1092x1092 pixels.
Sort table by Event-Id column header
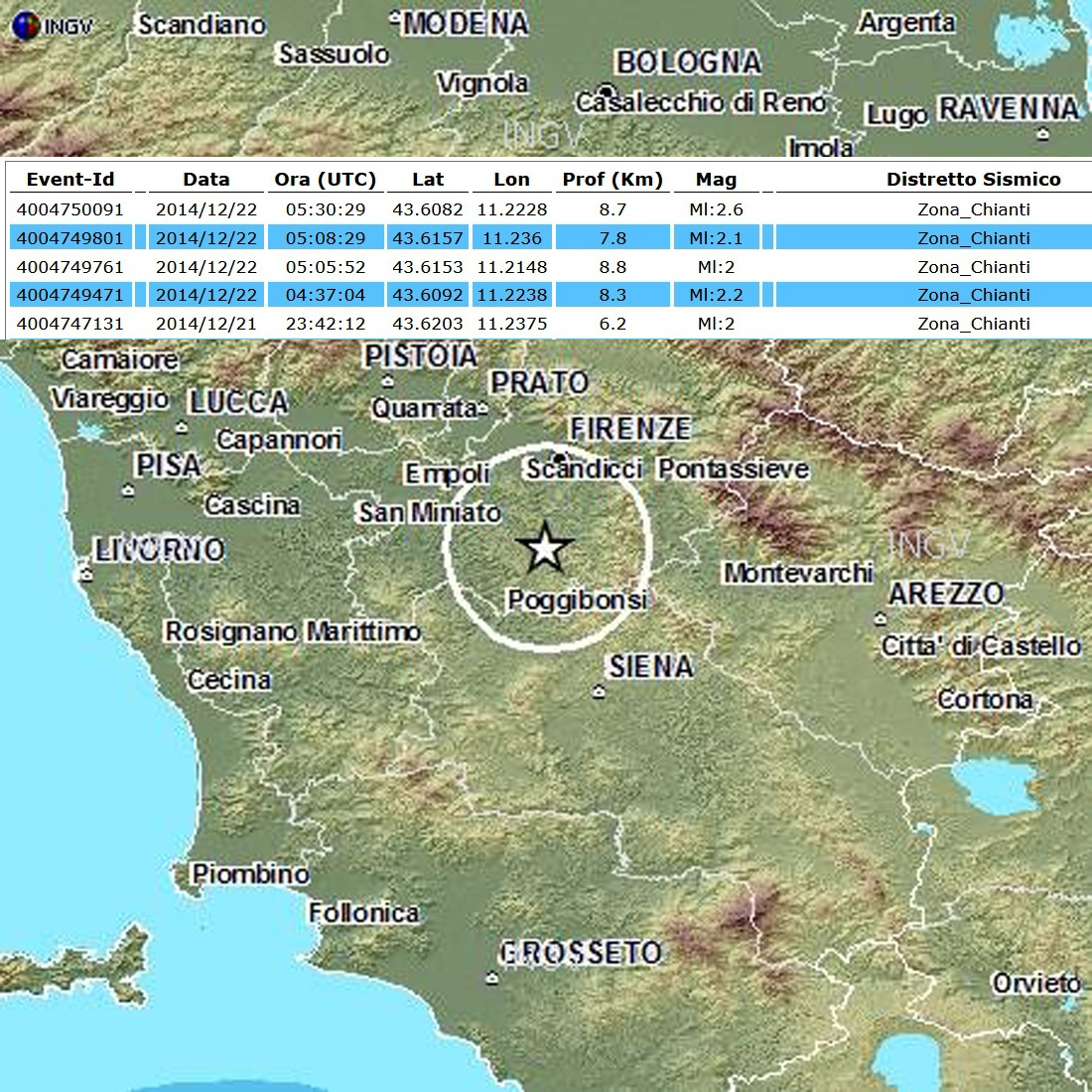70,180
